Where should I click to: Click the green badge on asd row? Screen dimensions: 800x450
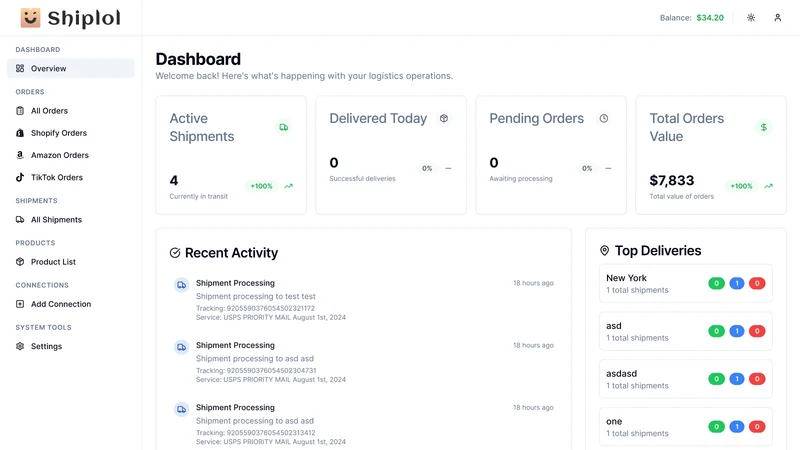click(716, 331)
